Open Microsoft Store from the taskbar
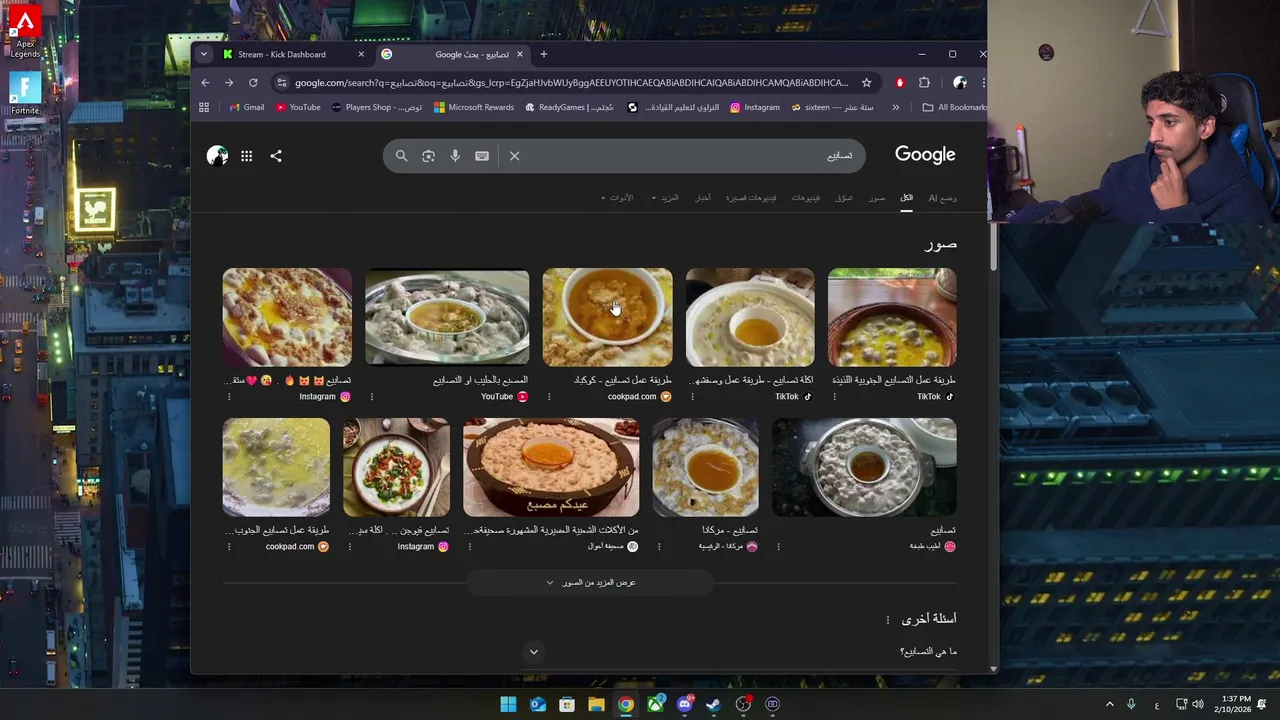This screenshot has height=720, width=1280. click(567, 704)
